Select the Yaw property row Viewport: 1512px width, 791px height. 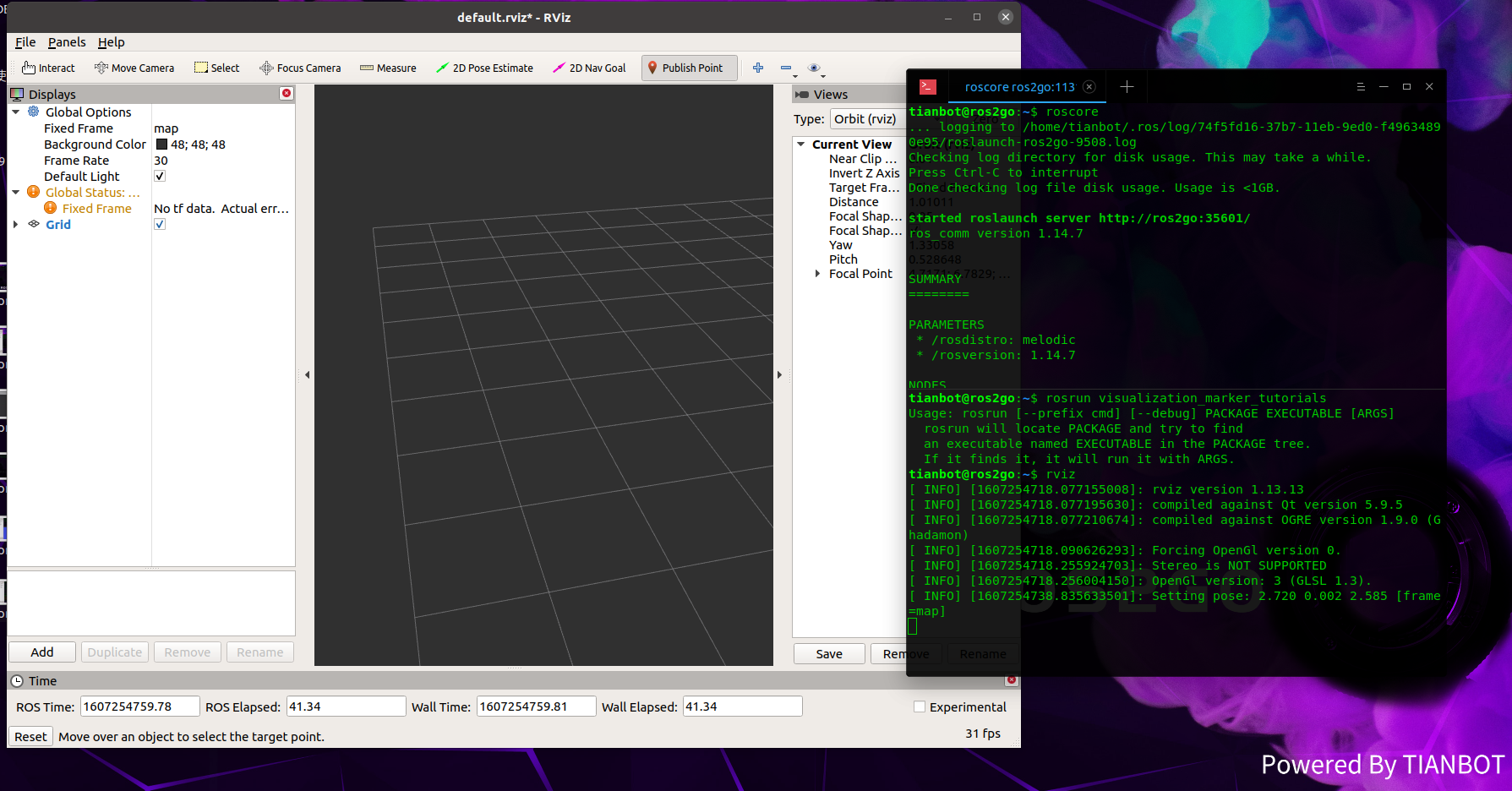841,244
